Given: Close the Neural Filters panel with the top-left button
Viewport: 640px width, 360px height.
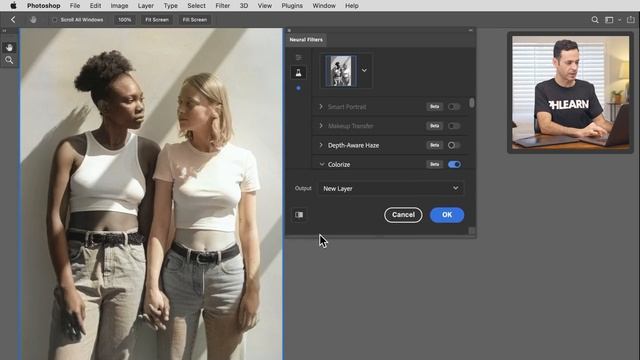Looking at the screenshot, I should coord(289,30).
